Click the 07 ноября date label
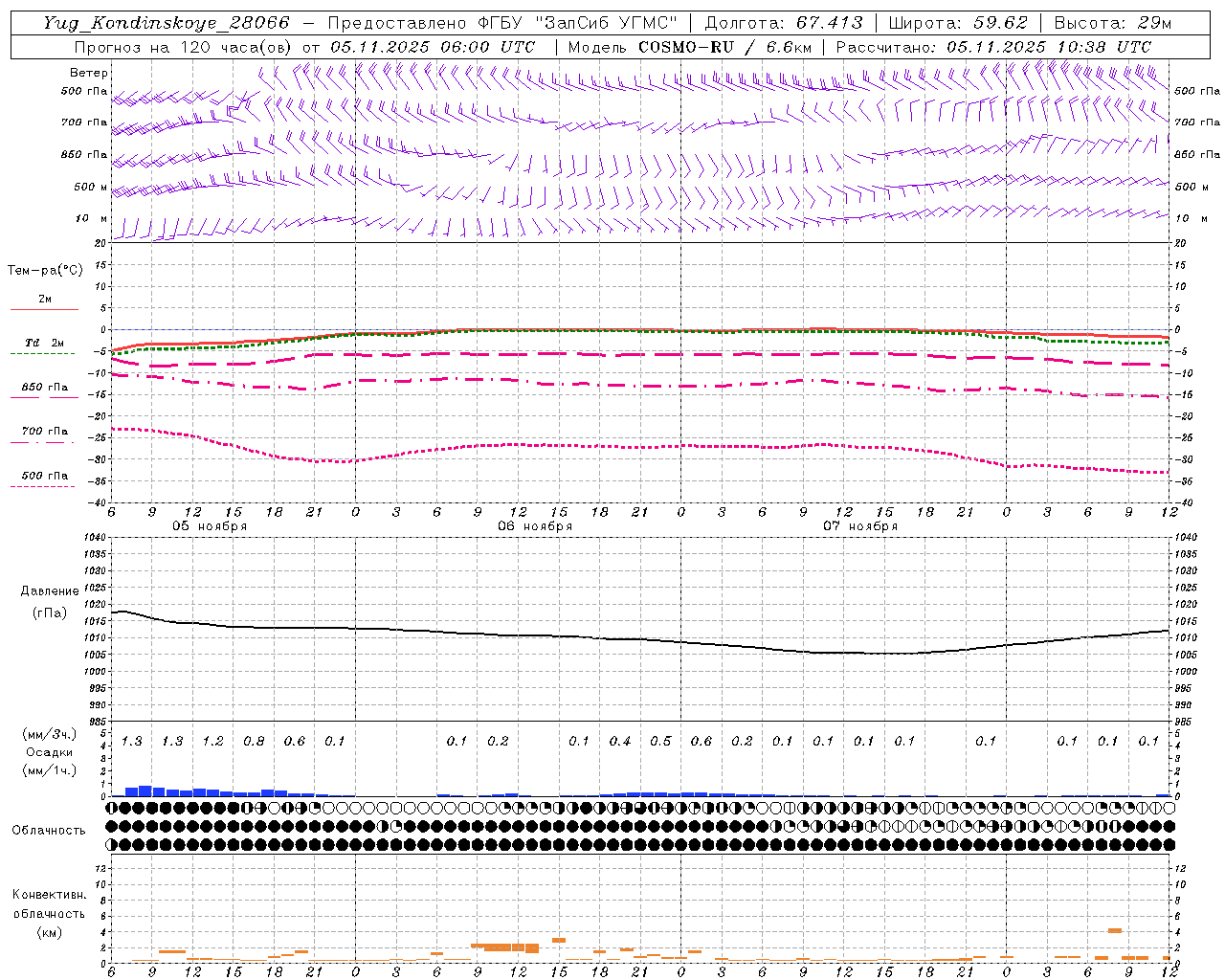This screenshot has width=1225, height=980. pyautogui.click(x=860, y=526)
